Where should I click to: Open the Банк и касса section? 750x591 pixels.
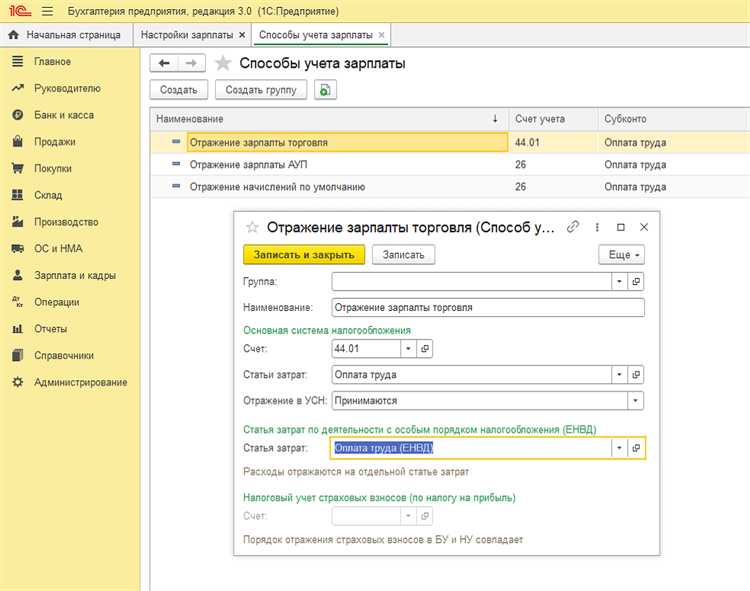64,115
